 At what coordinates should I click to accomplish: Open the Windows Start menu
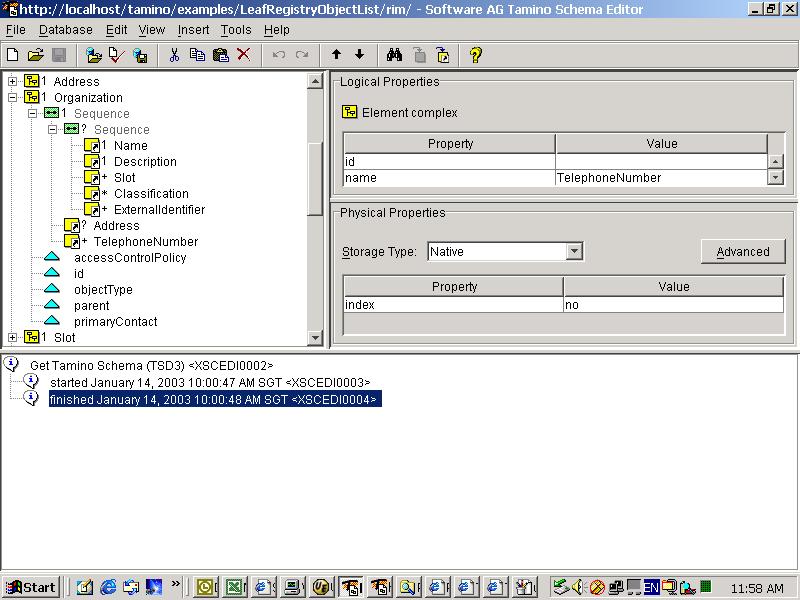31,587
